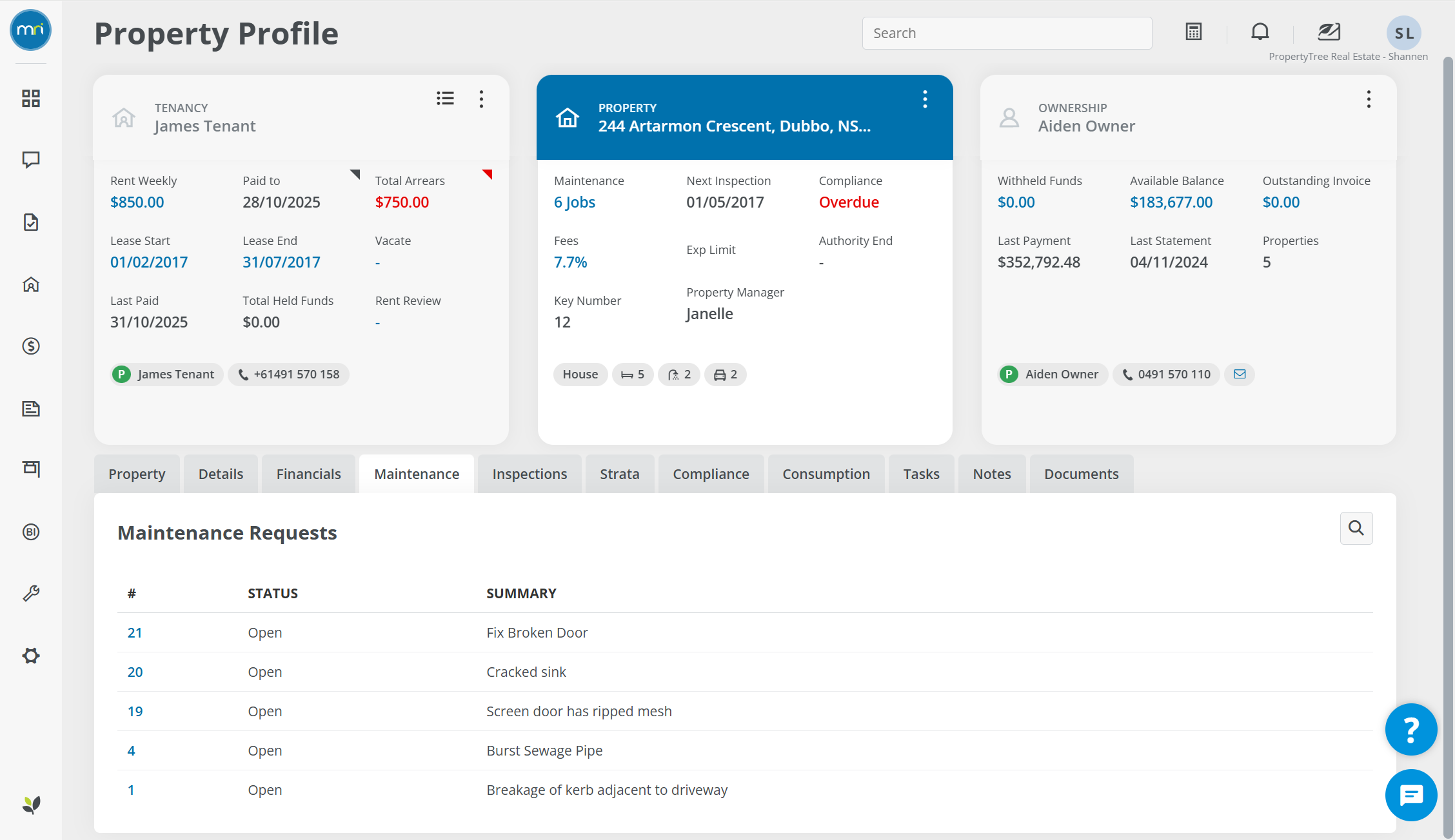
Task: Click the $750.00 Total Arrears amount
Action: tap(402, 202)
